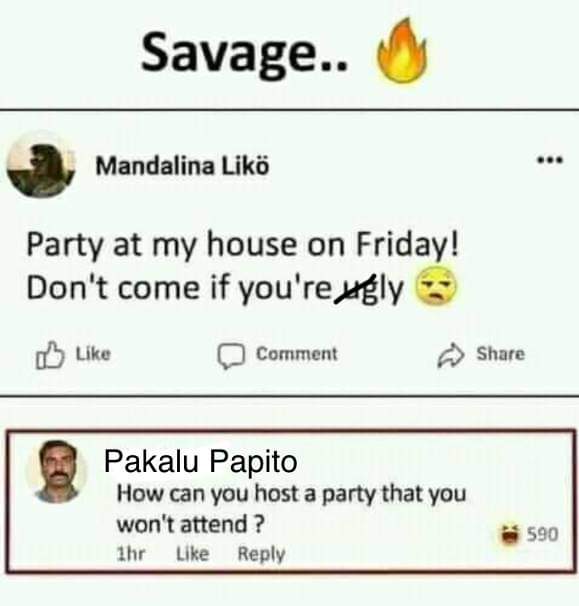Image resolution: width=579 pixels, height=606 pixels.
Task: Click the Comment text label under the post
Action: (297, 354)
